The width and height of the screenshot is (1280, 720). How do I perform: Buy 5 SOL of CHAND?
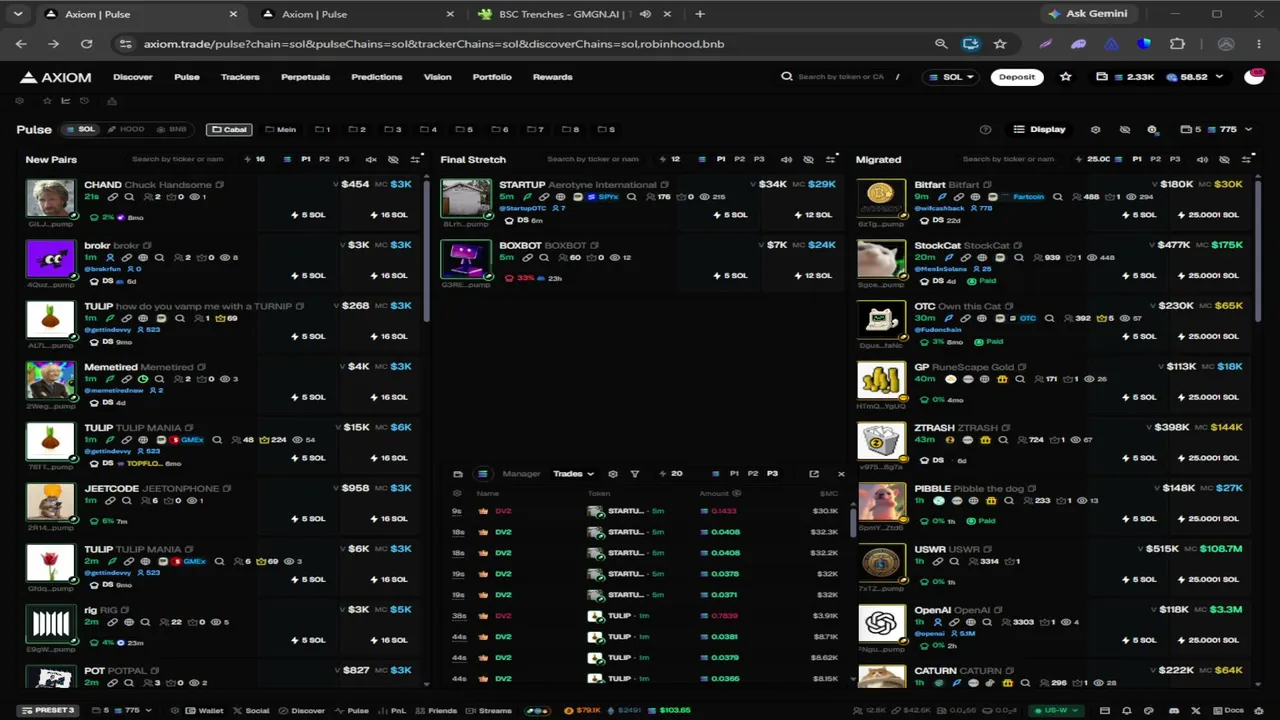pos(307,215)
